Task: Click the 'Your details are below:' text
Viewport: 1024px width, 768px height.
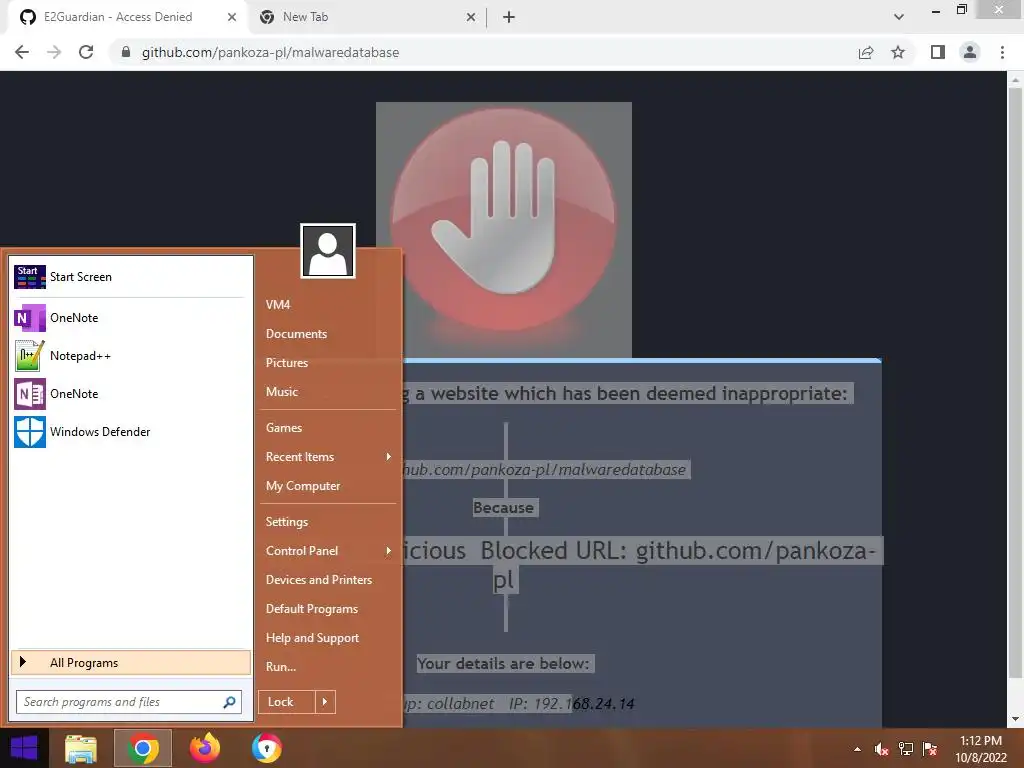Action: (x=504, y=664)
